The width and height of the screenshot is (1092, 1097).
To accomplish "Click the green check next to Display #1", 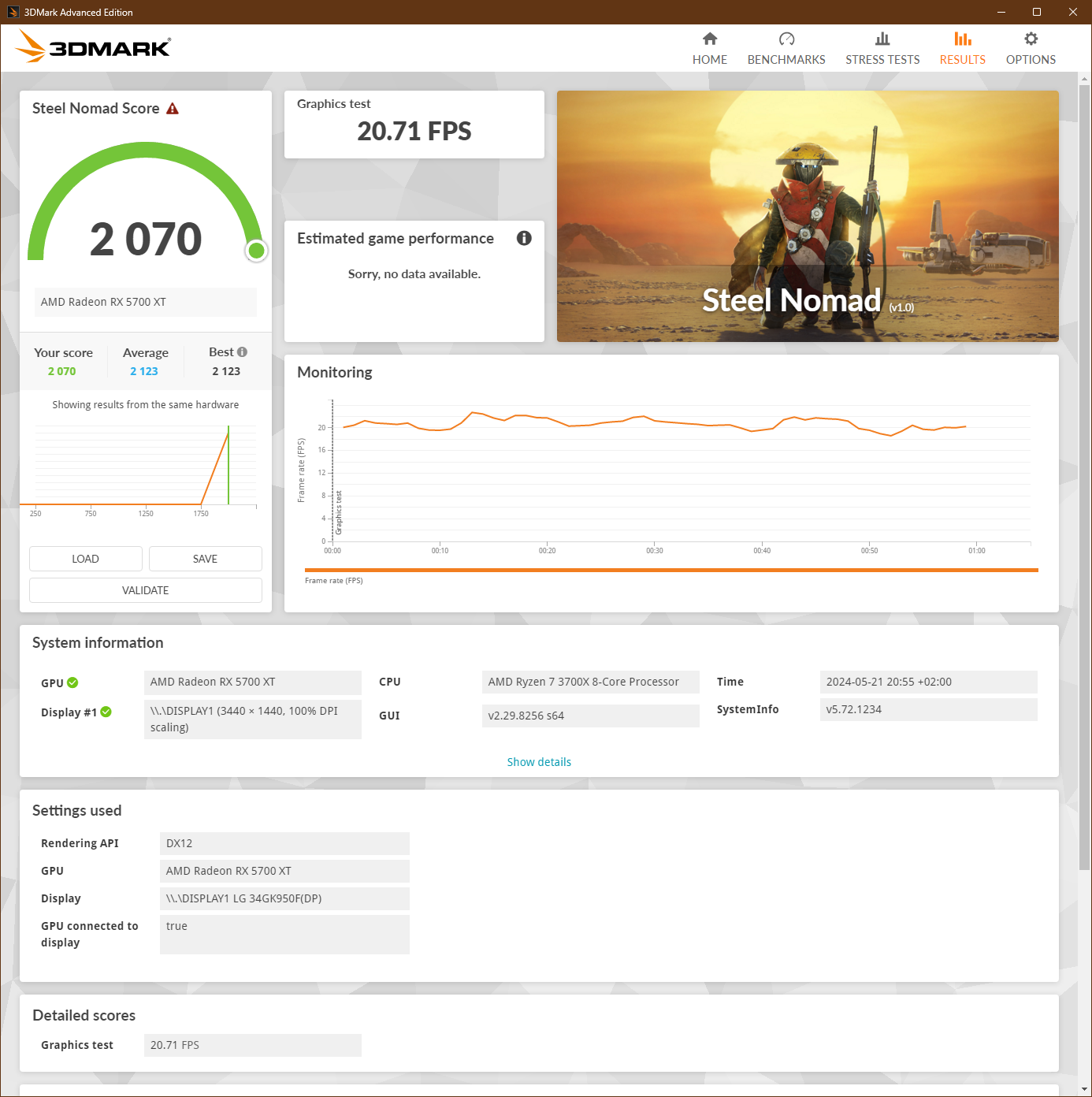I will point(106,712).
